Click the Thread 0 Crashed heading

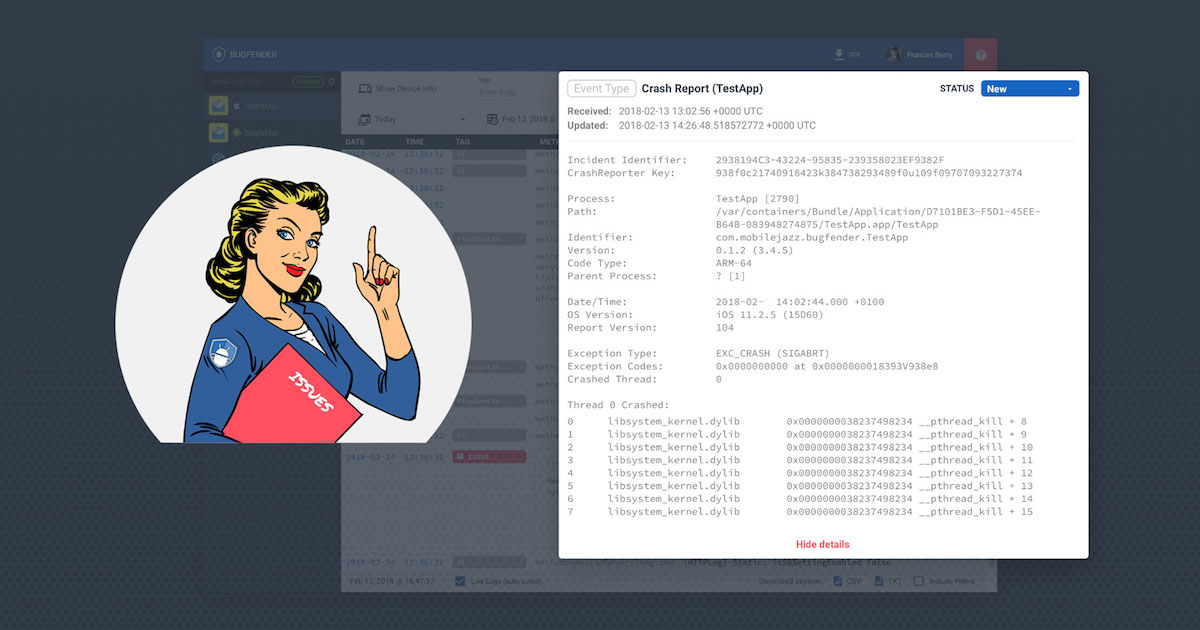617,405
